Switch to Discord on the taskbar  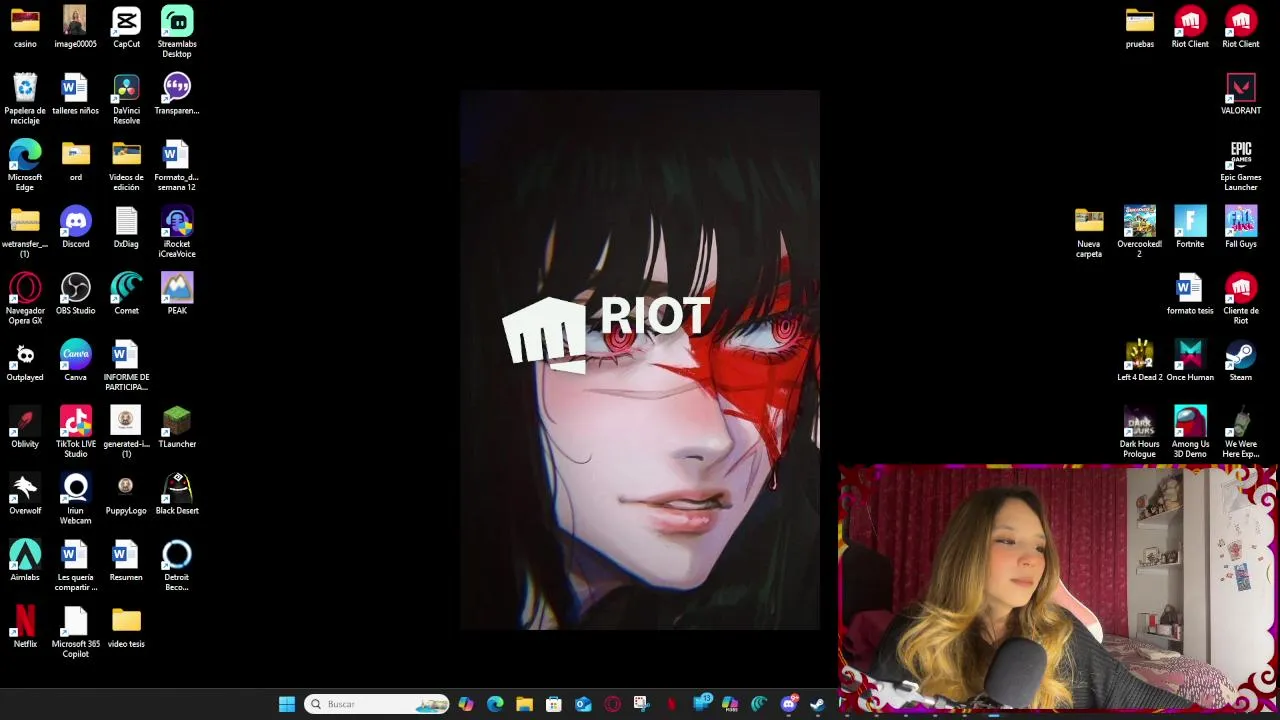pos(789,704)
